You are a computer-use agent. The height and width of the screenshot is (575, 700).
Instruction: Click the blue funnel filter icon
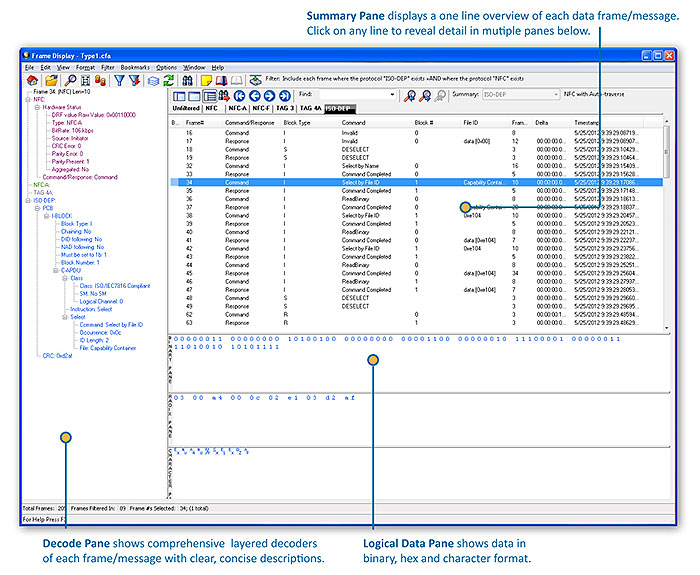[x=121, y=80]
